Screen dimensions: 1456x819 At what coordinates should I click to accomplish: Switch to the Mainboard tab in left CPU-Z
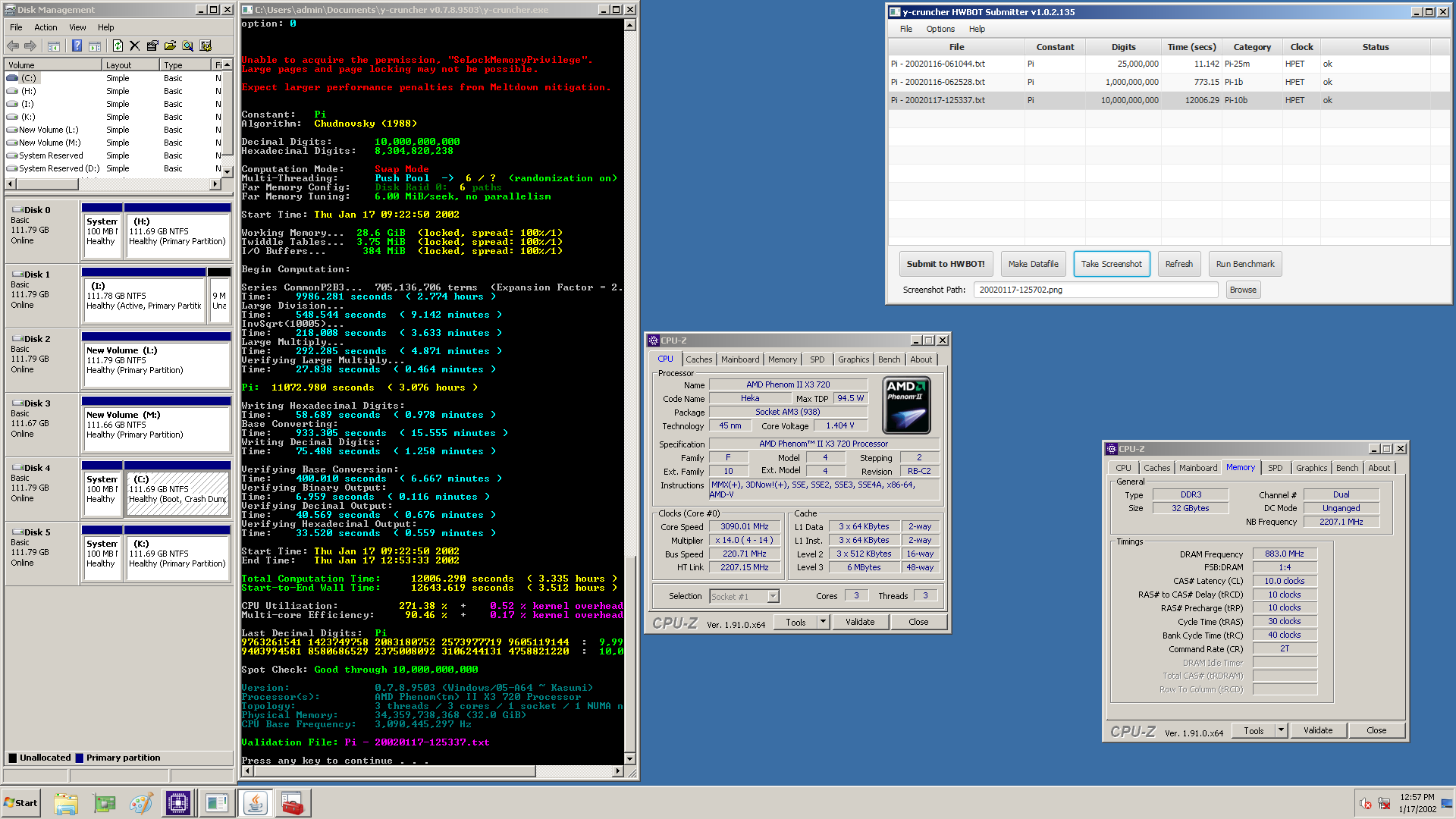click(740, 359)
